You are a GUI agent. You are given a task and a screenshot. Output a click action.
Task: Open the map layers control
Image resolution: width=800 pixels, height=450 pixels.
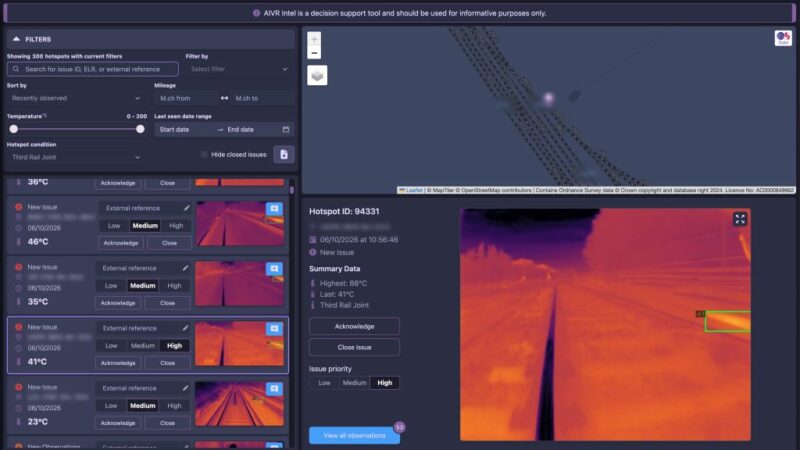317,76
